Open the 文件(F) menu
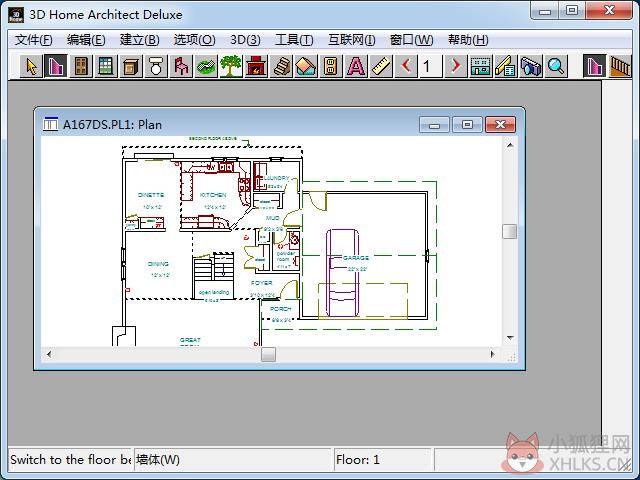Image resolution: width=640 pixels, height=480 pixels. (x=34, y=40)
